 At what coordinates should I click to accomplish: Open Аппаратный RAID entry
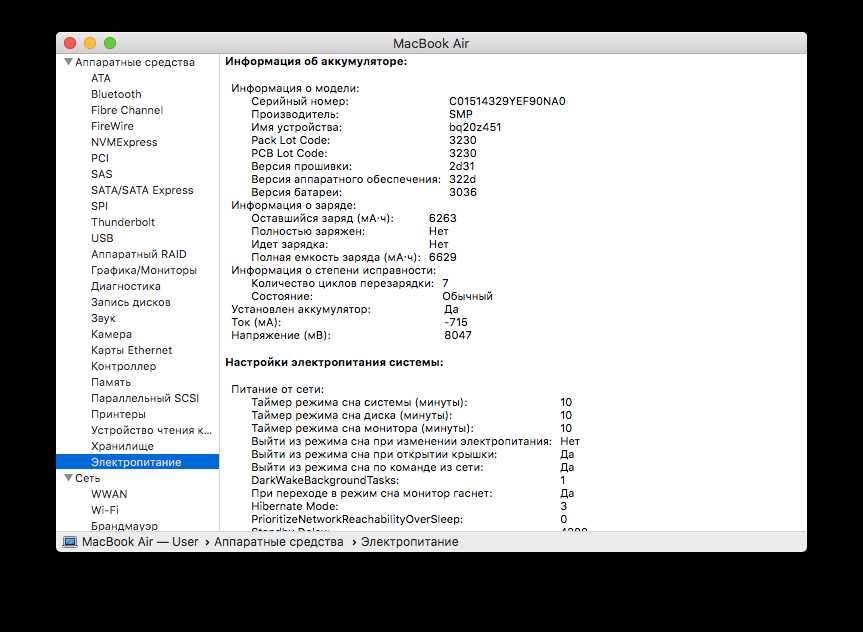(139, 254)
